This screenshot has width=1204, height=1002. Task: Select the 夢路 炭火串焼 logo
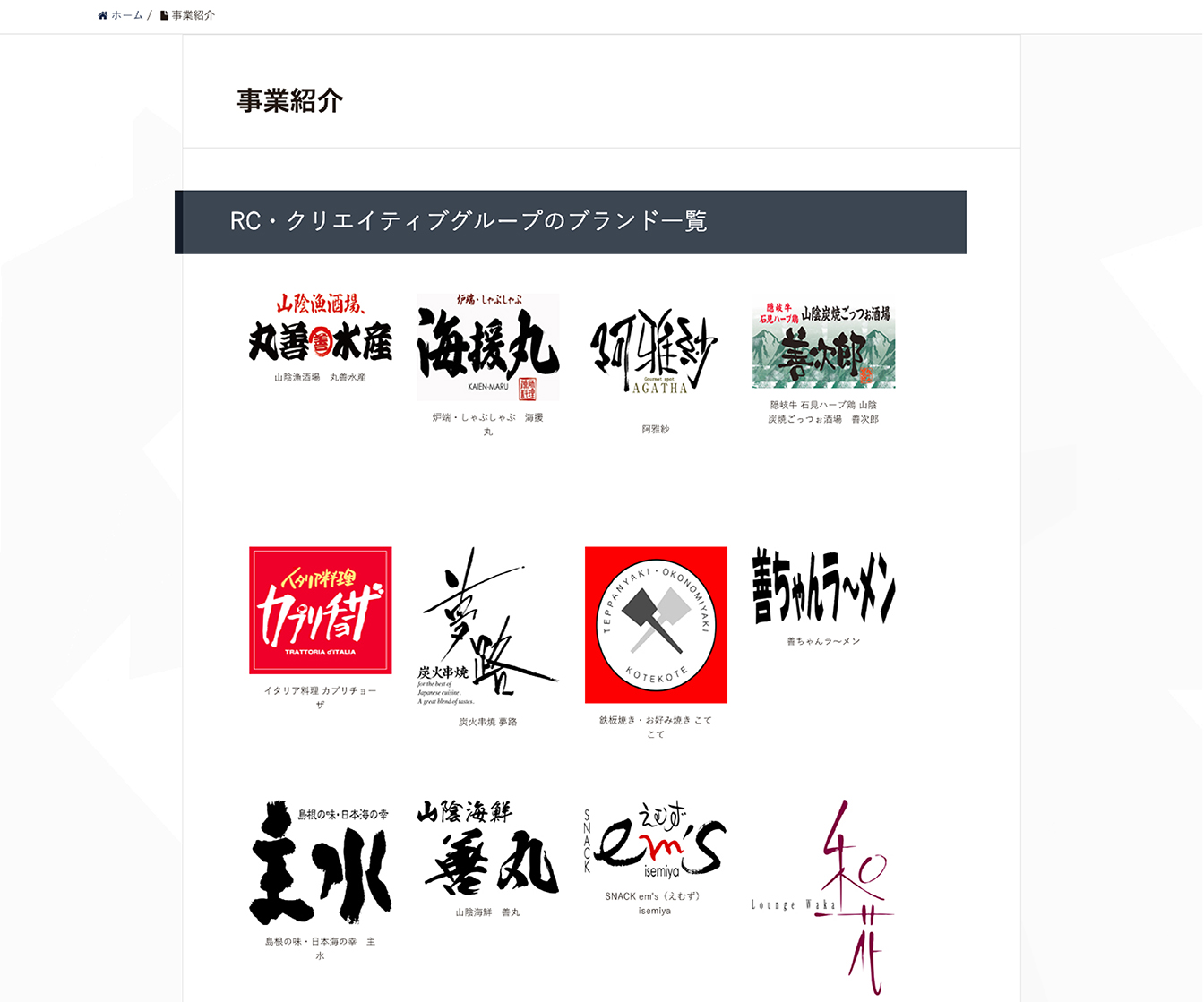pyautogui.click(x=488, y=627)
